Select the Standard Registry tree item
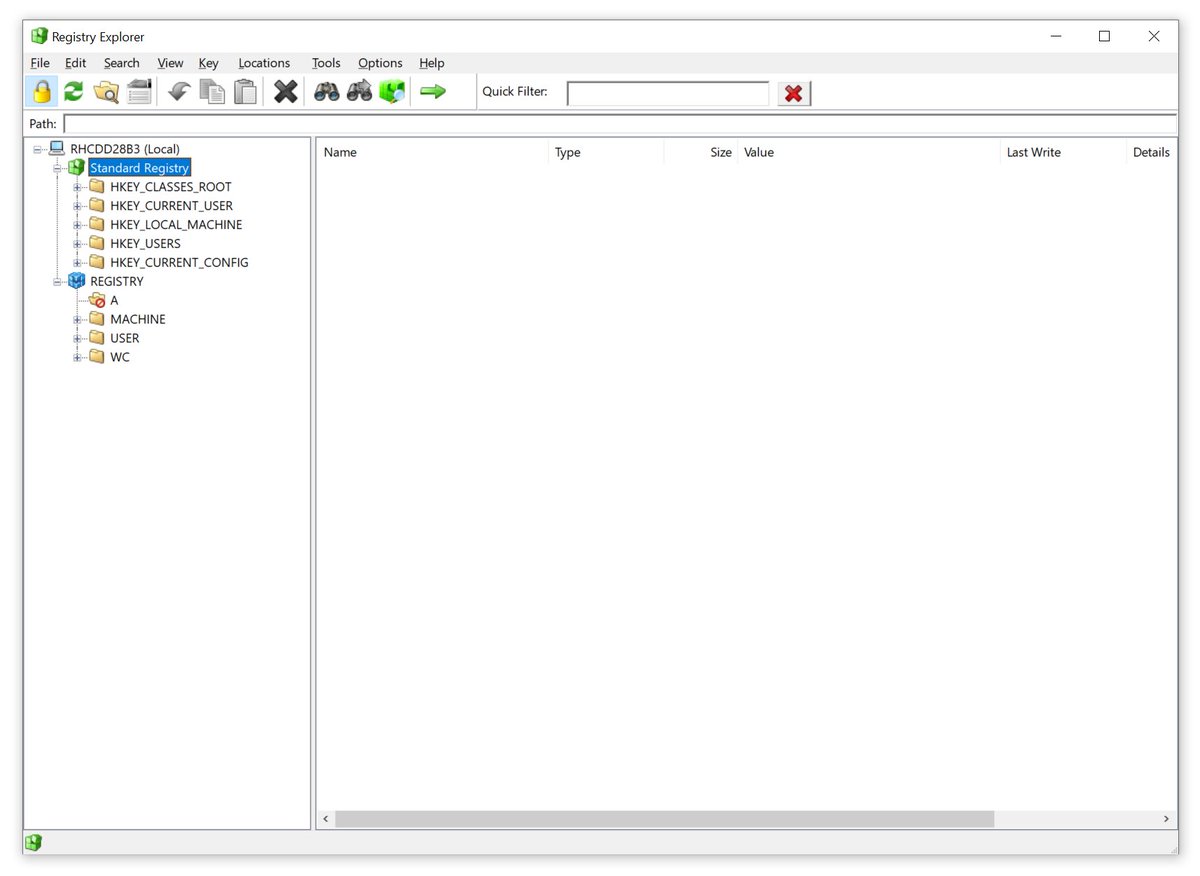The width and height of the screenshot is (1200, 876). click(x=139, y=168)
